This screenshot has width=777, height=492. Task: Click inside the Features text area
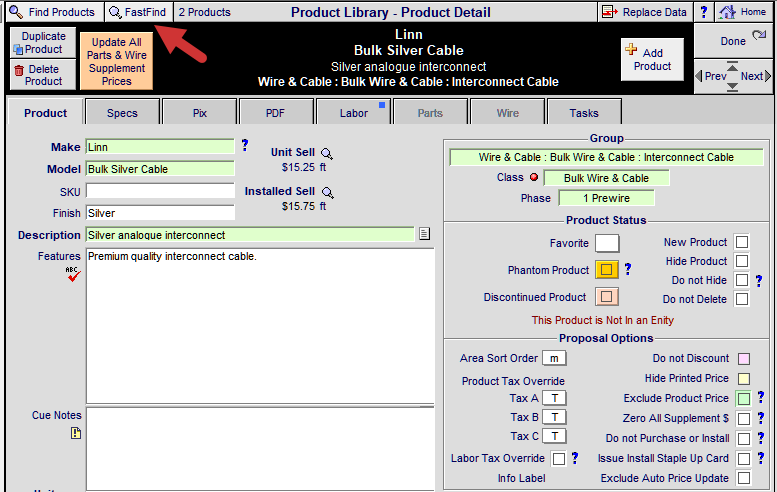(x=260, y=326)
